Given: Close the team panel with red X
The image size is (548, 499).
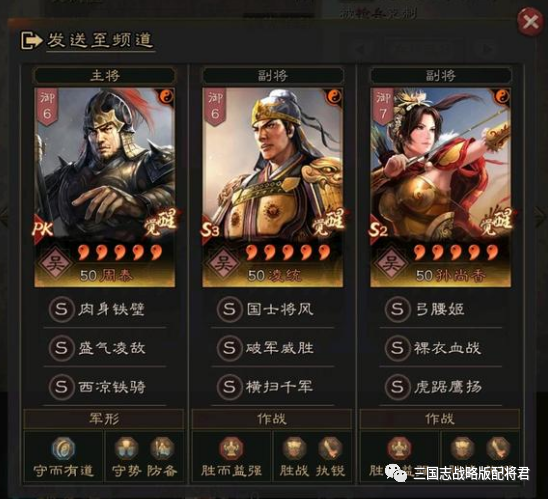Looking at the screenshot, I should 531,22.
